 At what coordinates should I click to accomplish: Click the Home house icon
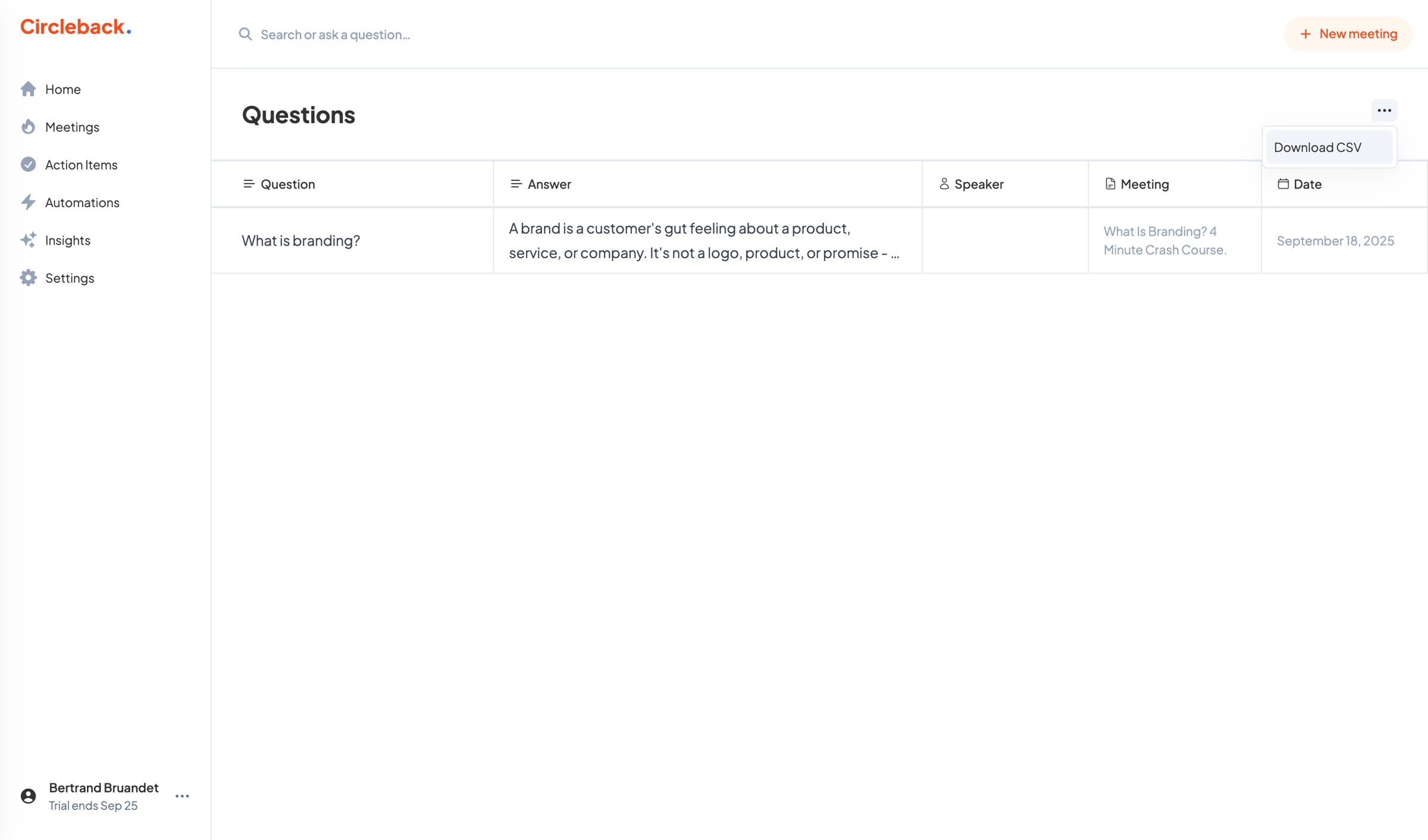click(28, 89)
